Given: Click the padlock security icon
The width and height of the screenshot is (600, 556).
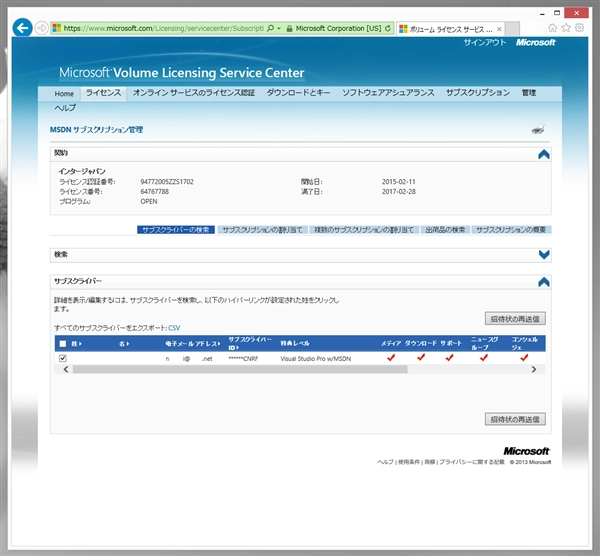Looking at the screenshot, I should (289, 28).
